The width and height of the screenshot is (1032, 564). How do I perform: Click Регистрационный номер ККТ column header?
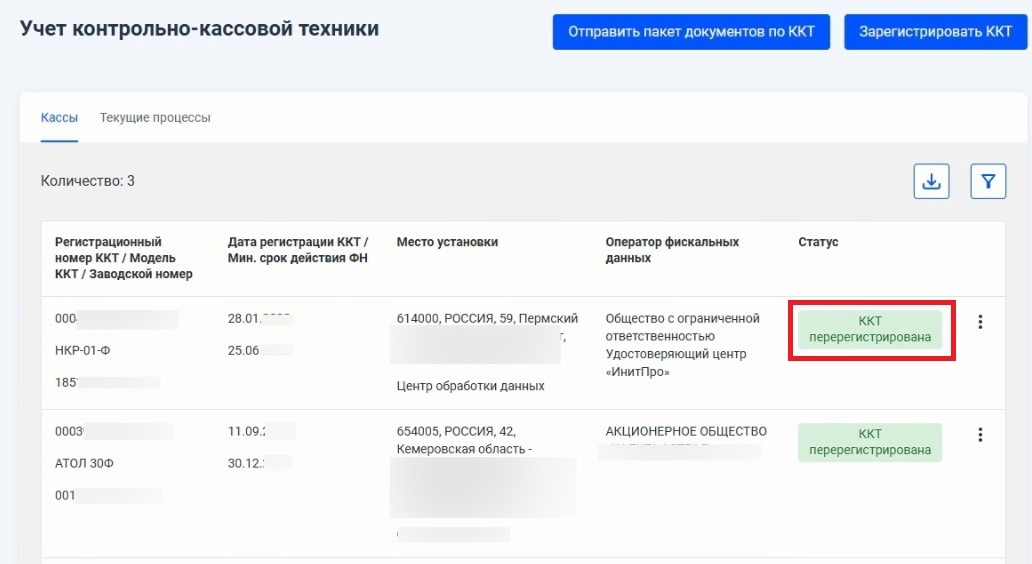tap(124, 258)
